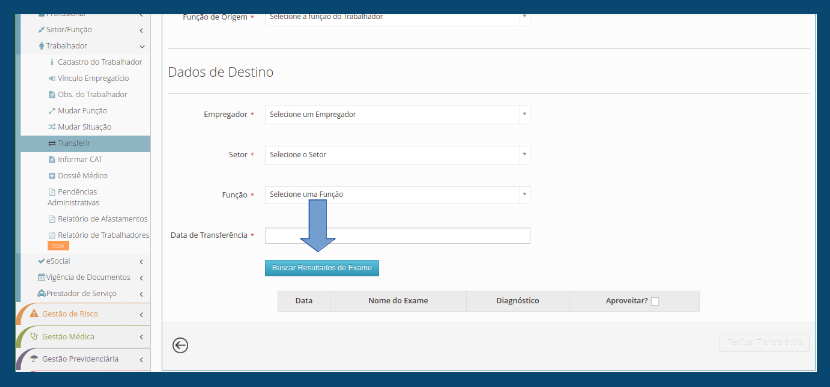The height and width of the screenshot is (387, 830).
Task: Click the Nome do Exame column header
Action: (x=398, y=301)
